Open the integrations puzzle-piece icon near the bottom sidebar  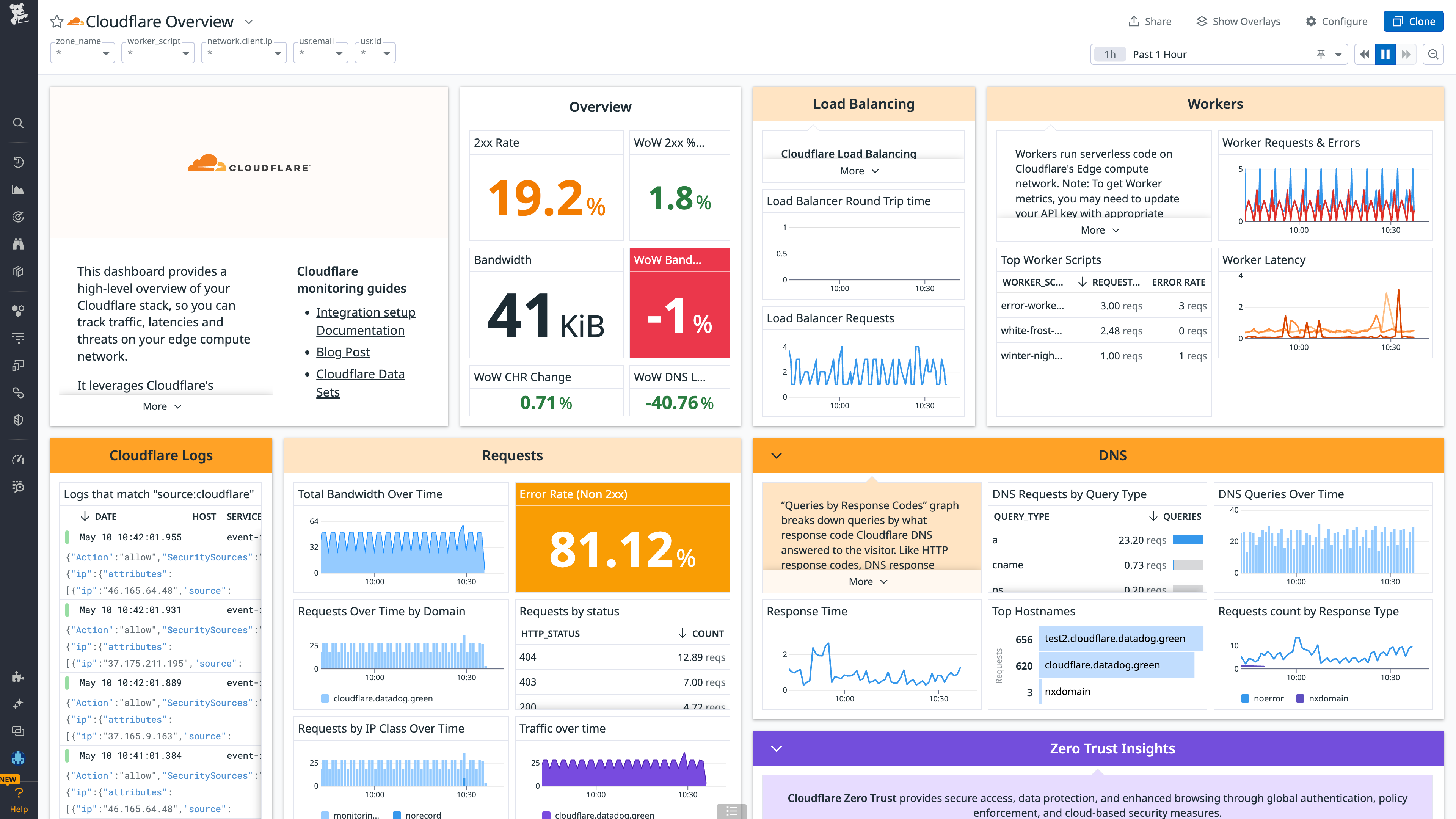(19, 676)
